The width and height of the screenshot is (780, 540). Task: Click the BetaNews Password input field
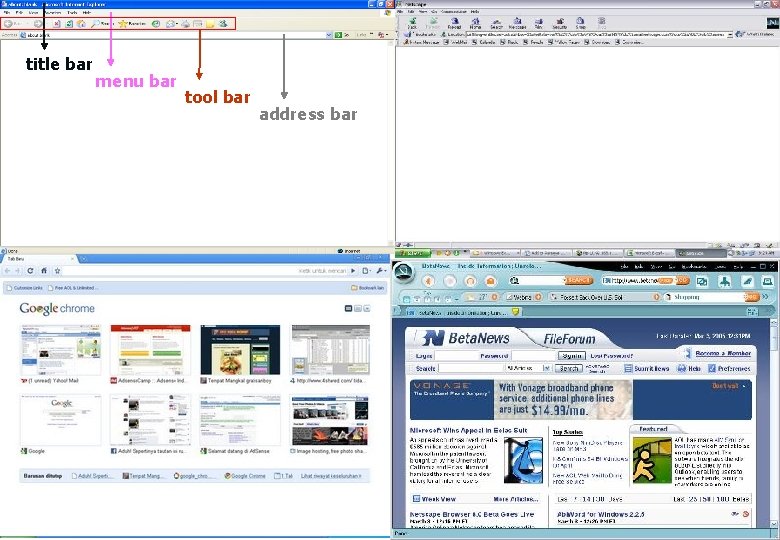point(533,356)
